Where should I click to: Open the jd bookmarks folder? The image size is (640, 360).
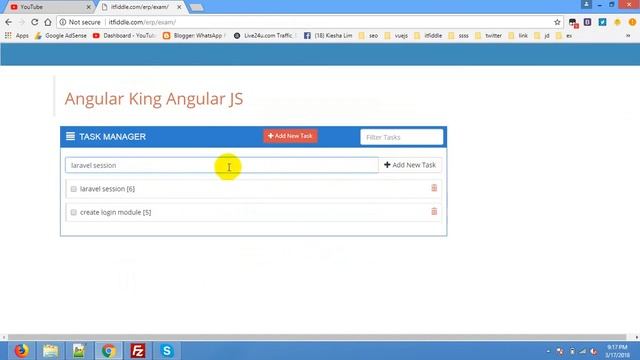(x=542, y=36)
